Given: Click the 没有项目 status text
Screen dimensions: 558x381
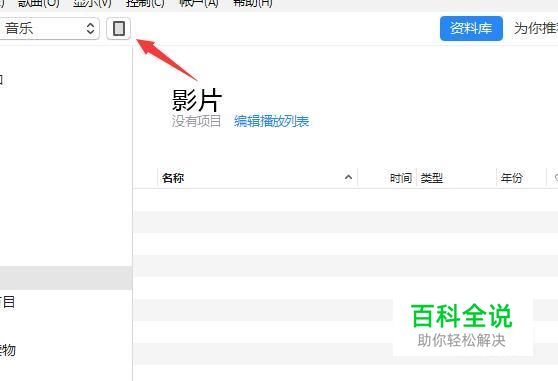Looking at the screenshot, I should tap(196, 121).
